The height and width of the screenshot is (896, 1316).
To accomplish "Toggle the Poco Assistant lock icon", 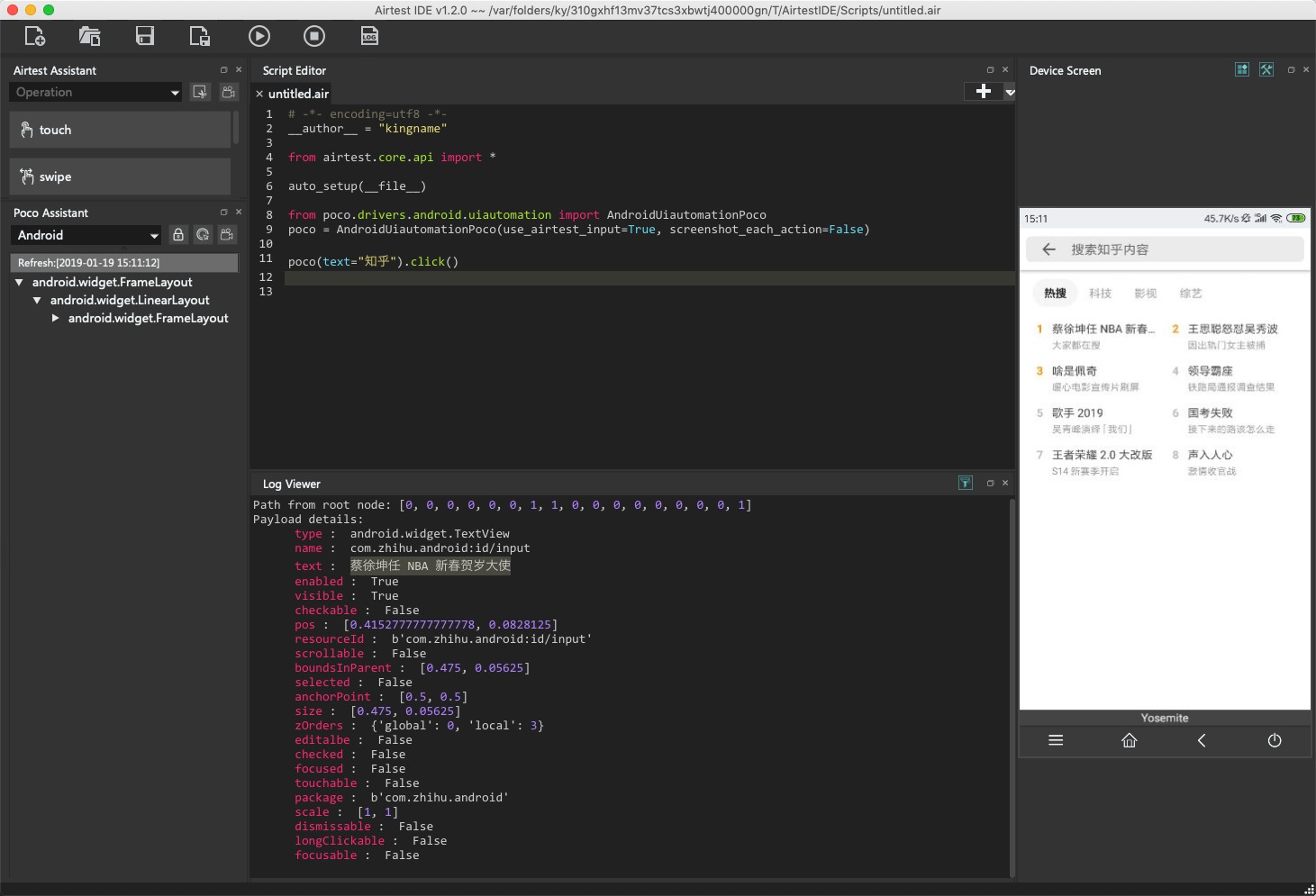I will click(178, 235).
